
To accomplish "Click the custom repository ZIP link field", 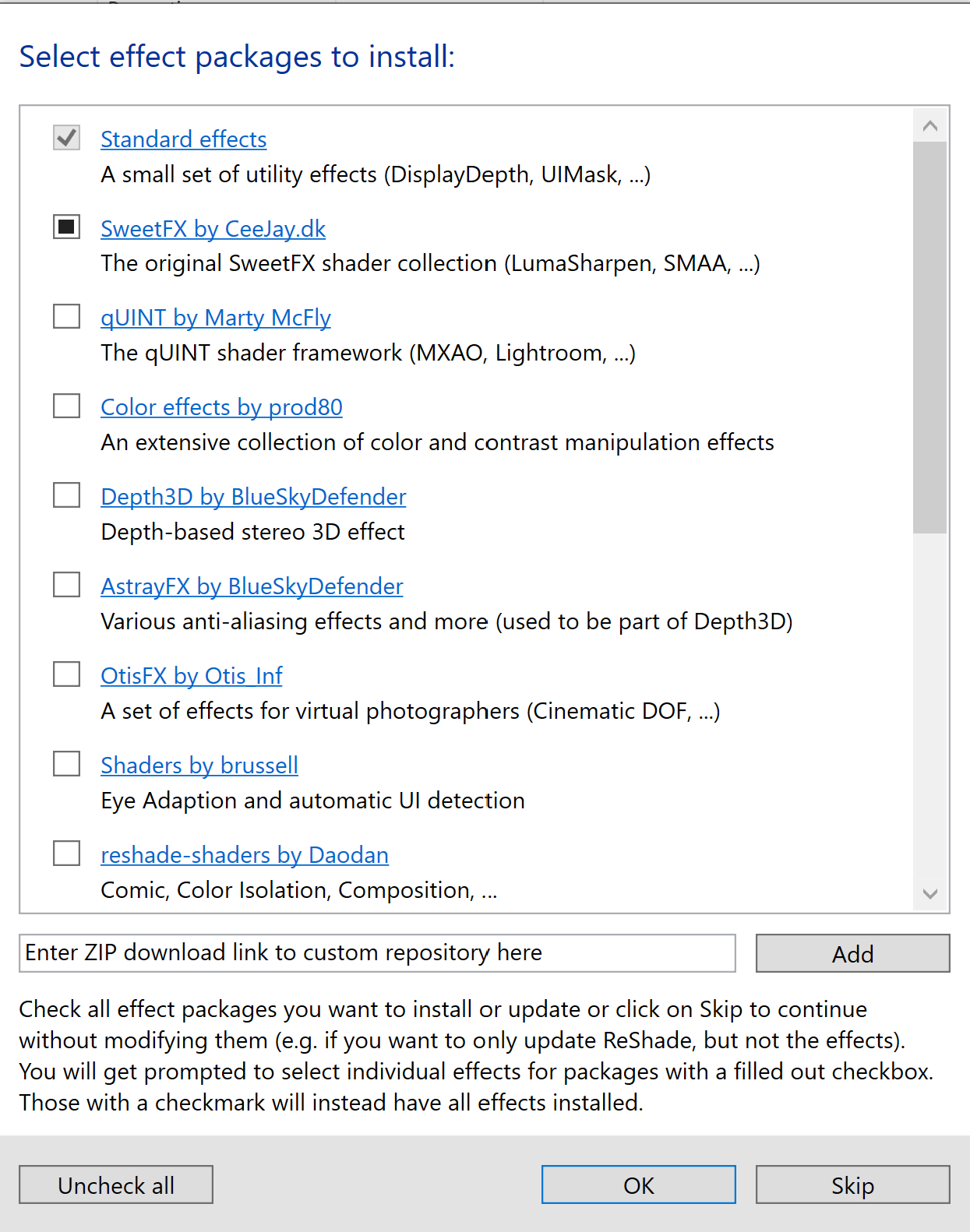I will (x=377, y=953).
